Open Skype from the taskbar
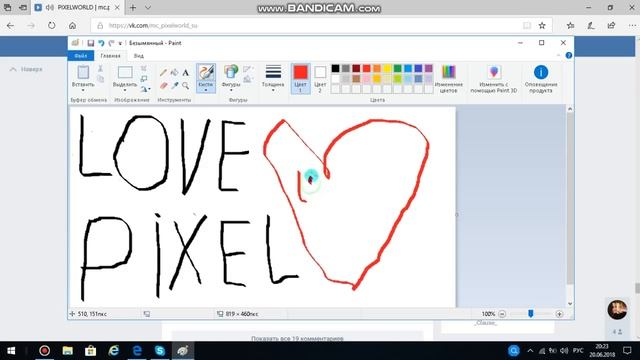The width and height of the screenshot is (640, 360). pos(160,351)
